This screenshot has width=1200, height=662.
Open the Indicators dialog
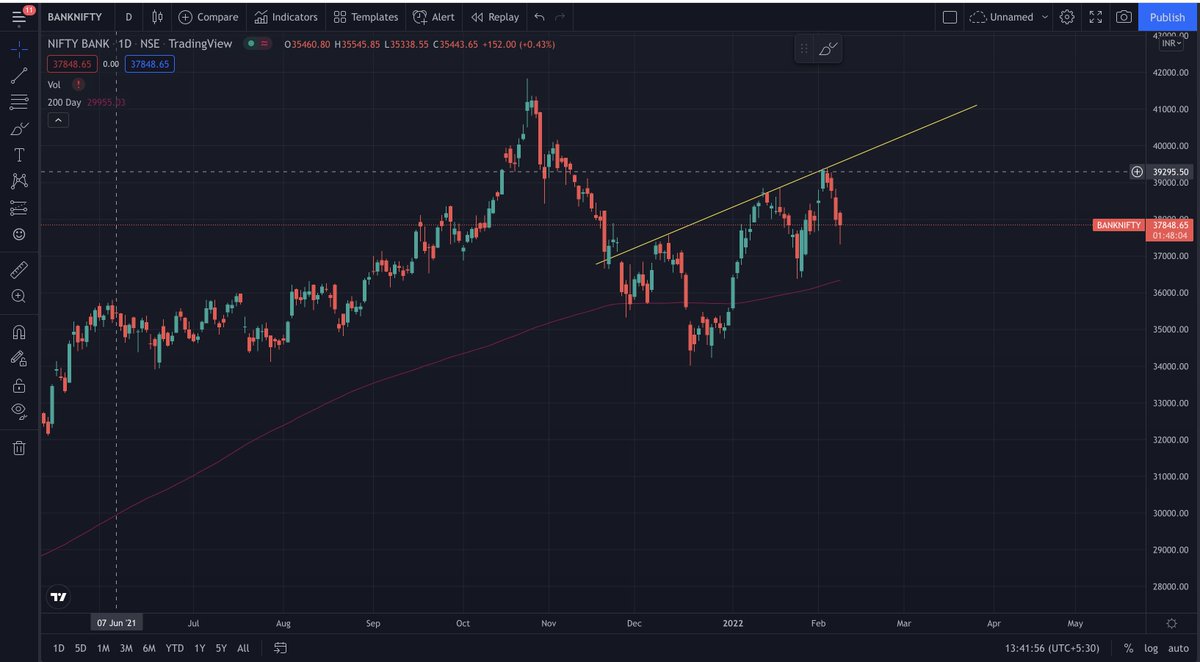[285, 17]
